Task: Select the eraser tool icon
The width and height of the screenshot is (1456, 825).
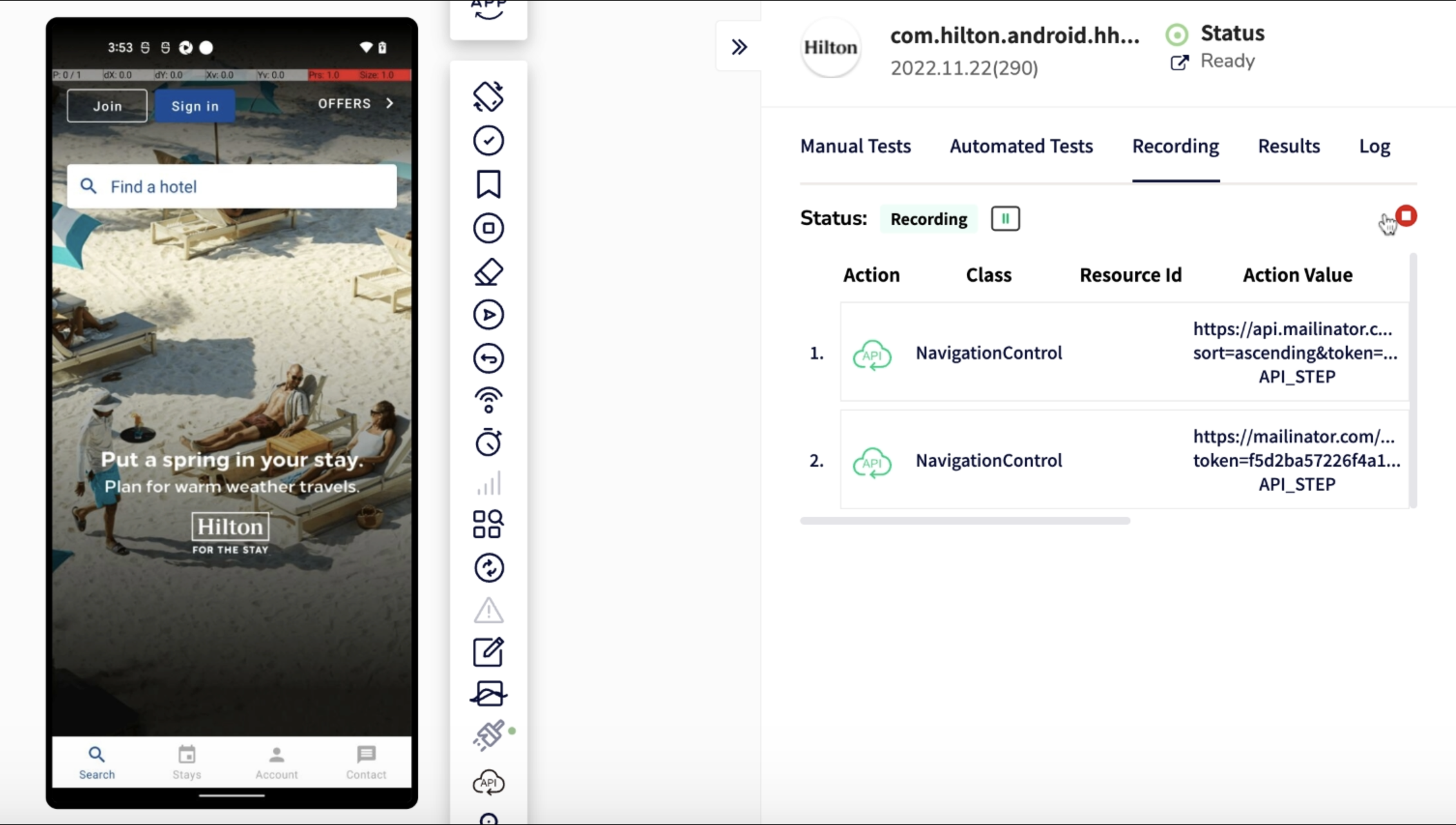Action: [x=488, y=271]
